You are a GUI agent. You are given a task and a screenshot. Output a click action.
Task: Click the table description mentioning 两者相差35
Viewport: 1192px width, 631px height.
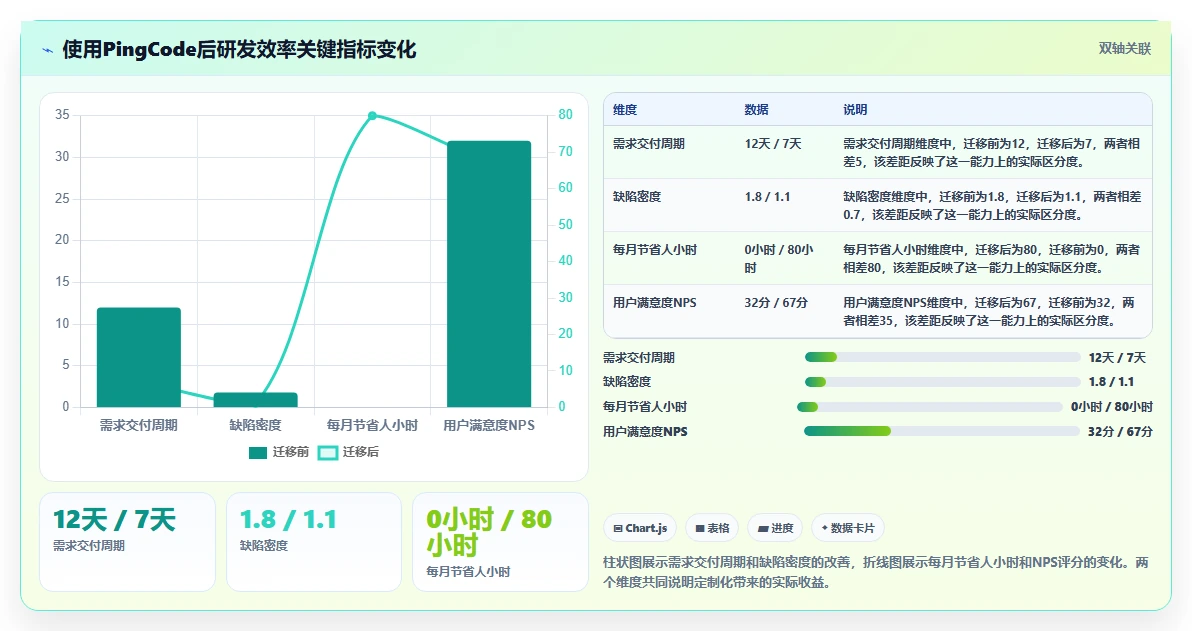[x=989, y=312]
